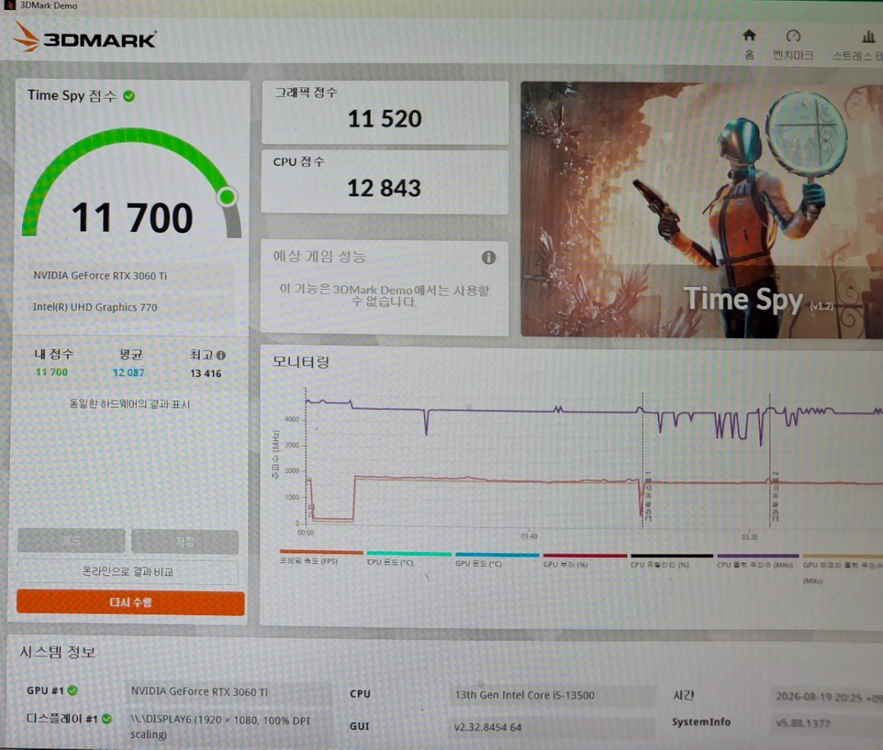Click the 3DMark logo

(x=84, y=38)
